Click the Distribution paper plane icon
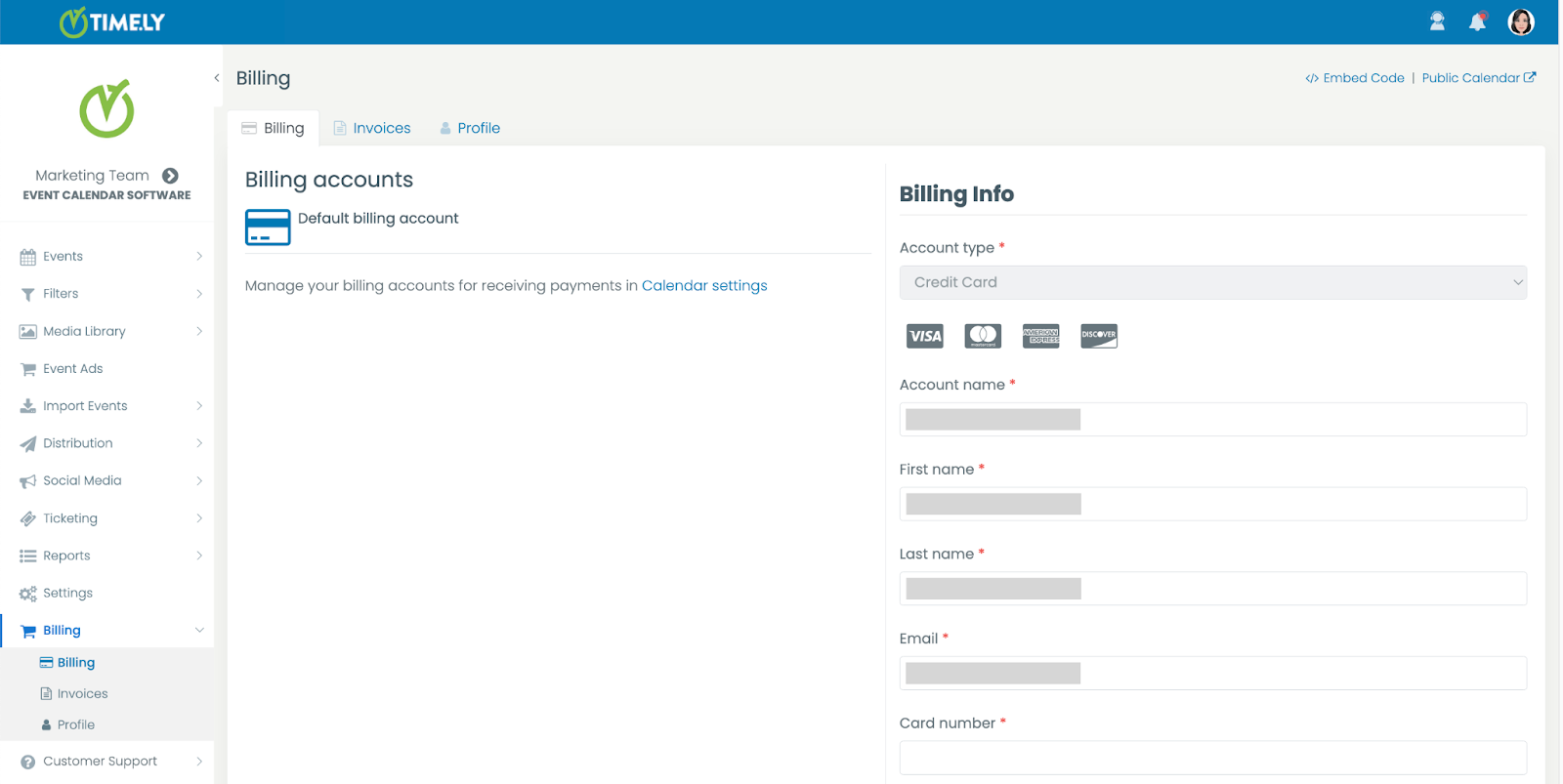1563x784 pixels. [28, 443]
